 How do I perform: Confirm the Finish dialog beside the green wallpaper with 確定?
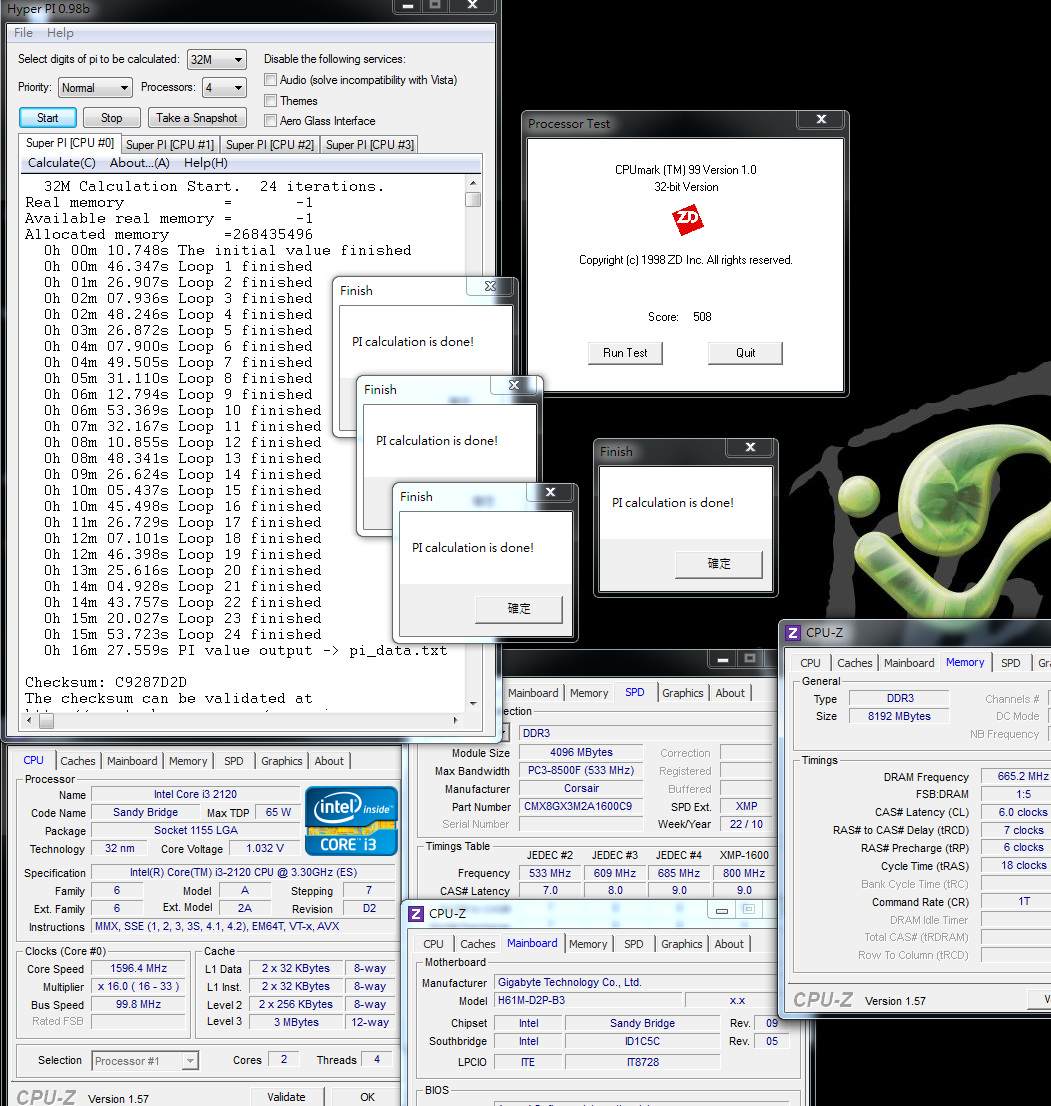point(719,564)
